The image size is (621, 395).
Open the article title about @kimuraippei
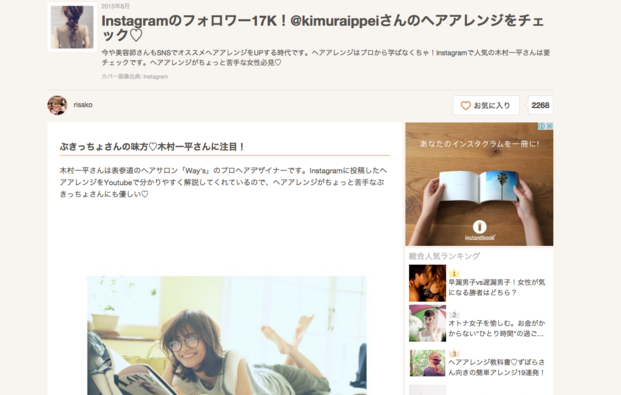[x=322, y=28]
